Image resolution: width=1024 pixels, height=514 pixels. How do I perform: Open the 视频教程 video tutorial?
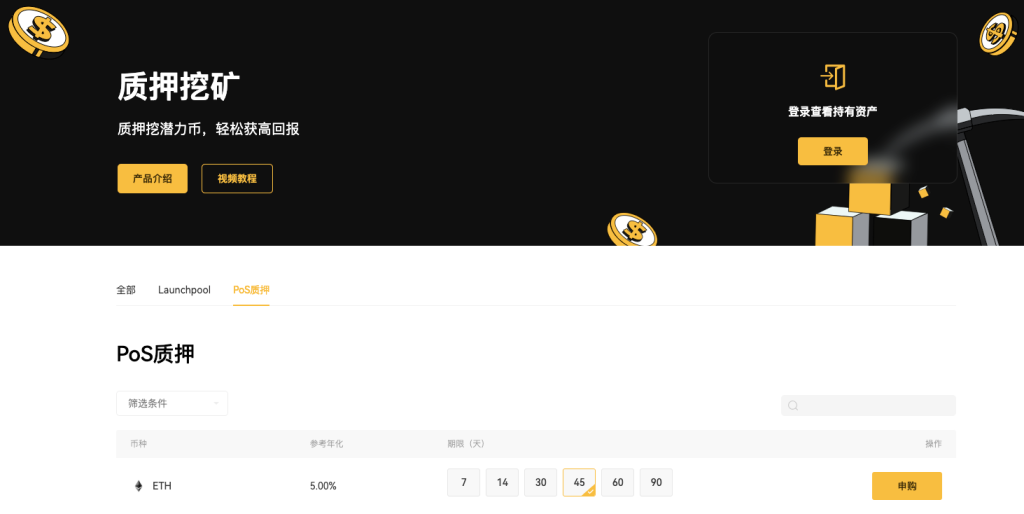[237, 178]
